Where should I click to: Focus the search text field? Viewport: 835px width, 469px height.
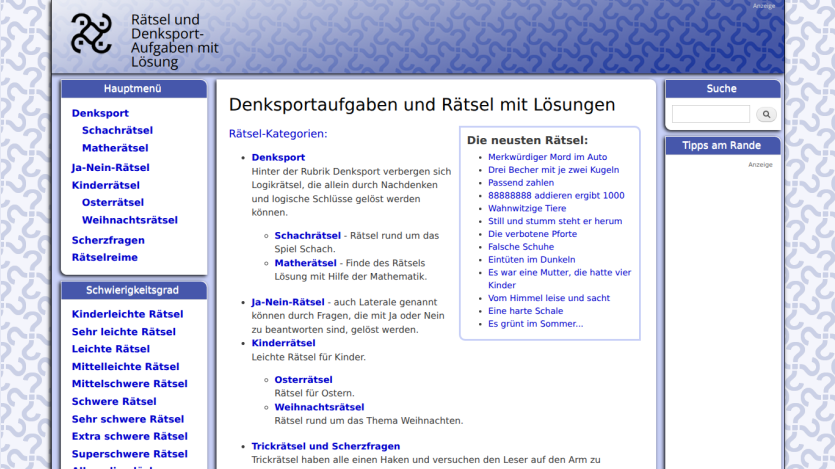(710, 114)
